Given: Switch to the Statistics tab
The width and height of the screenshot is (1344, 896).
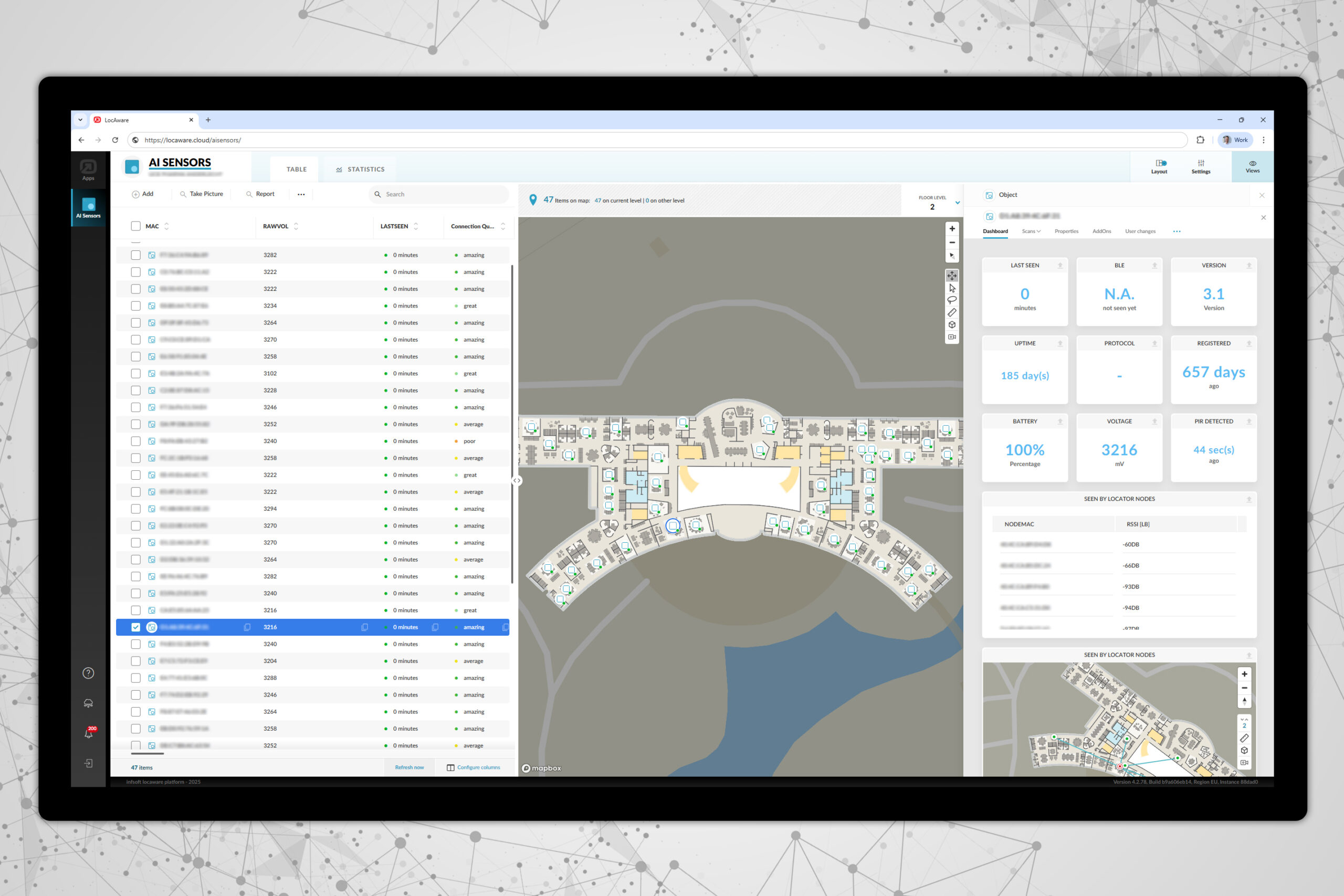Looking at the screenshot, I should [x=360, y=169].
